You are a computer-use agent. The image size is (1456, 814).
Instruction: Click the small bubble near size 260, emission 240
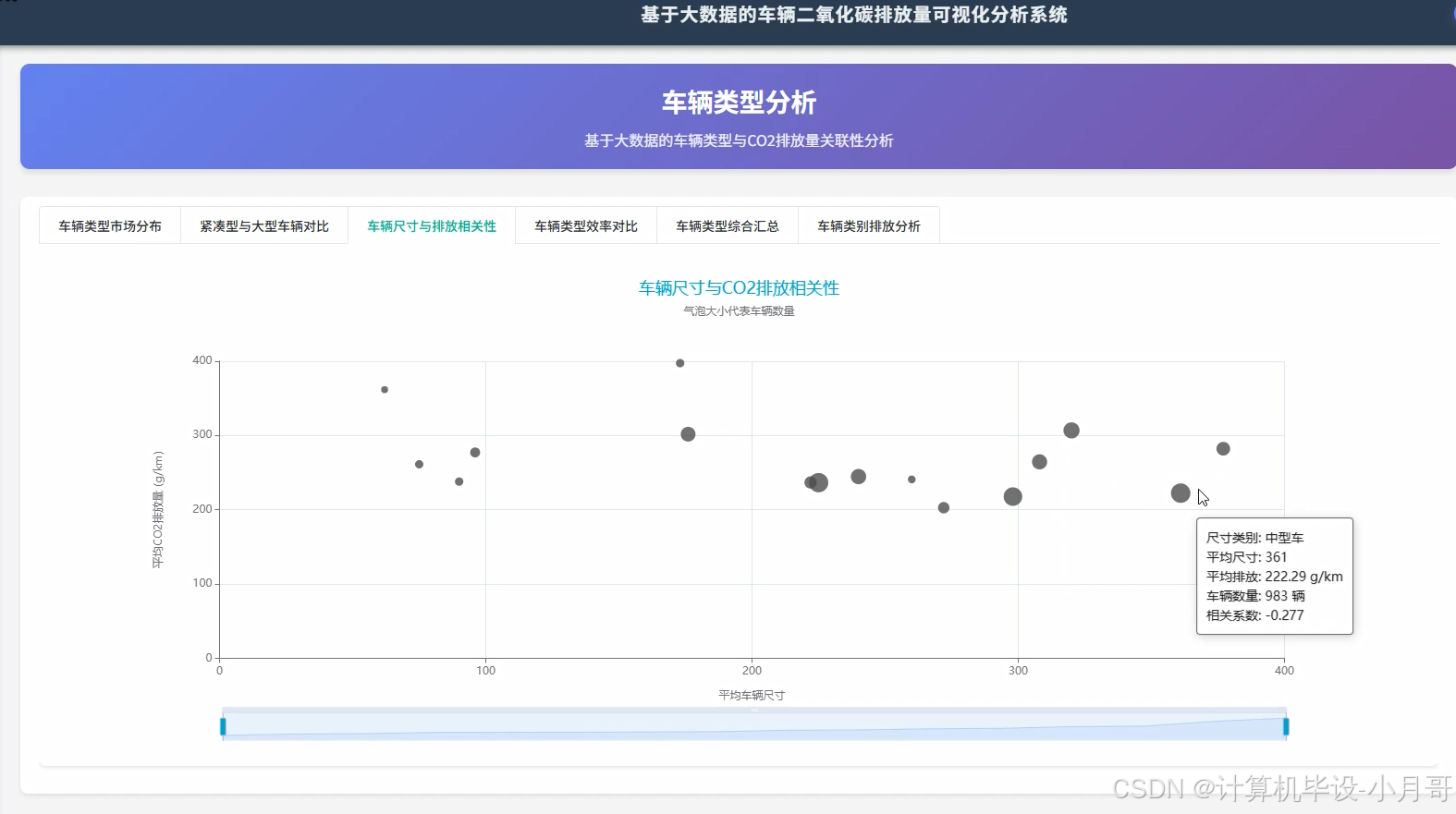click(x=912, y=480)
